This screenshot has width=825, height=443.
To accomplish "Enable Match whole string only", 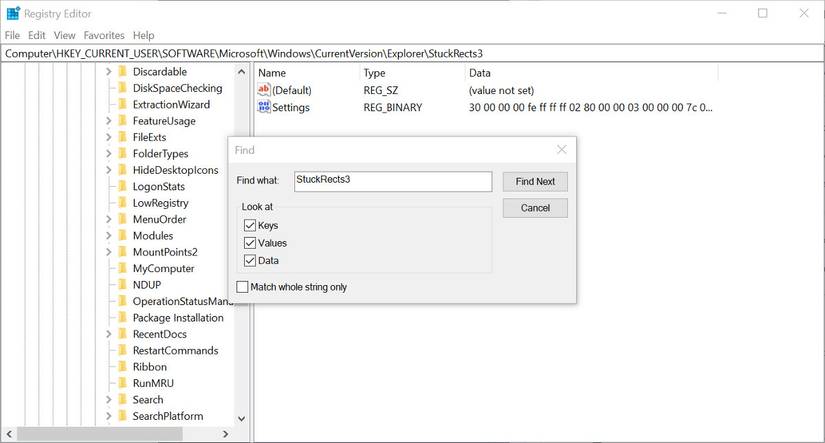I will click(x=242, y=287).
